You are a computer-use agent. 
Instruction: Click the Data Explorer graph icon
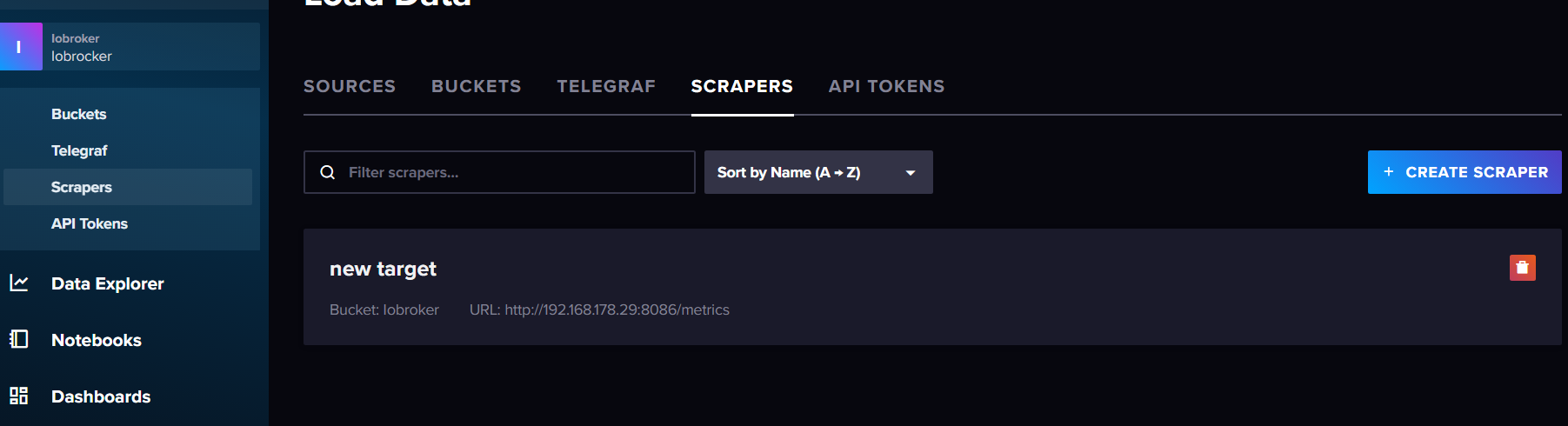pos(19,283)
